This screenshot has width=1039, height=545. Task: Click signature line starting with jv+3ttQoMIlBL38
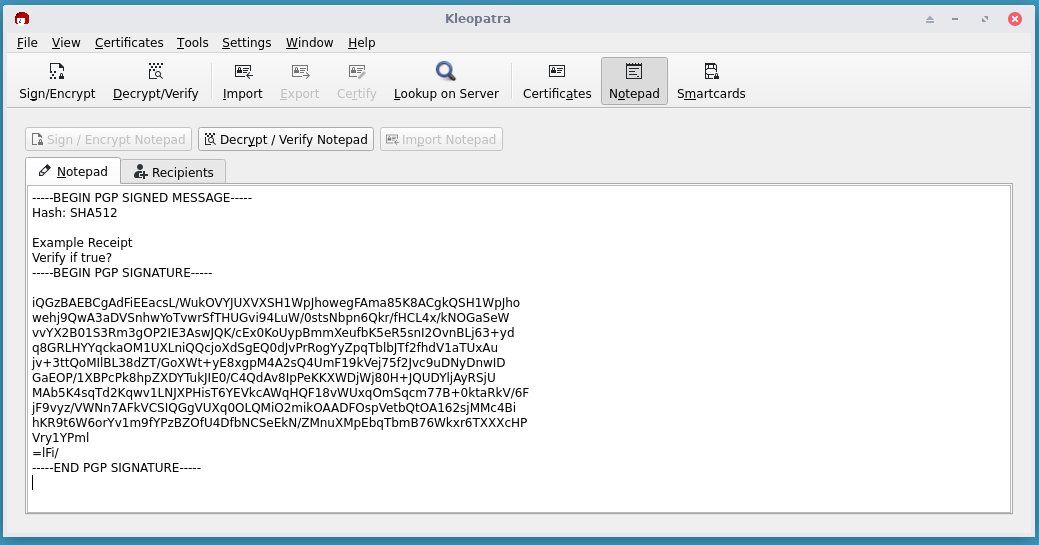point(268,363)
